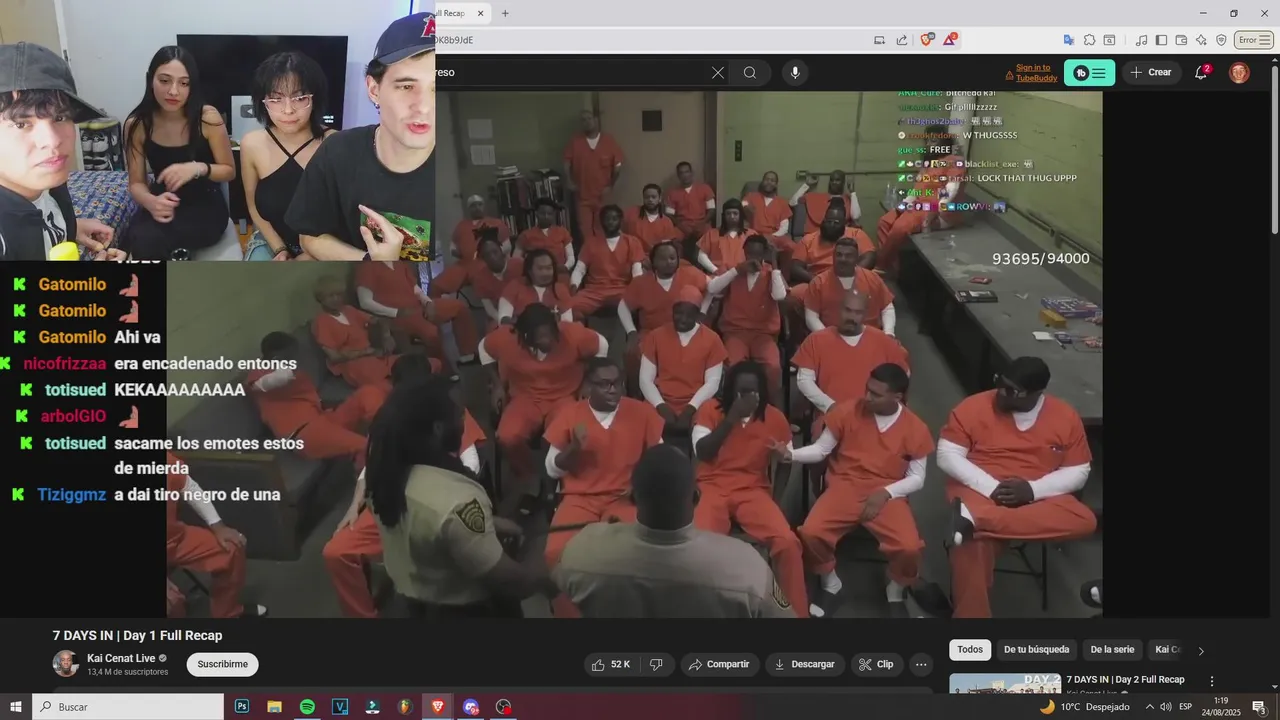Image resolution: width=1280 pixels, height=720 pixels.
Task: Click the Kai Cenat channel avatar
Action: 65,664
